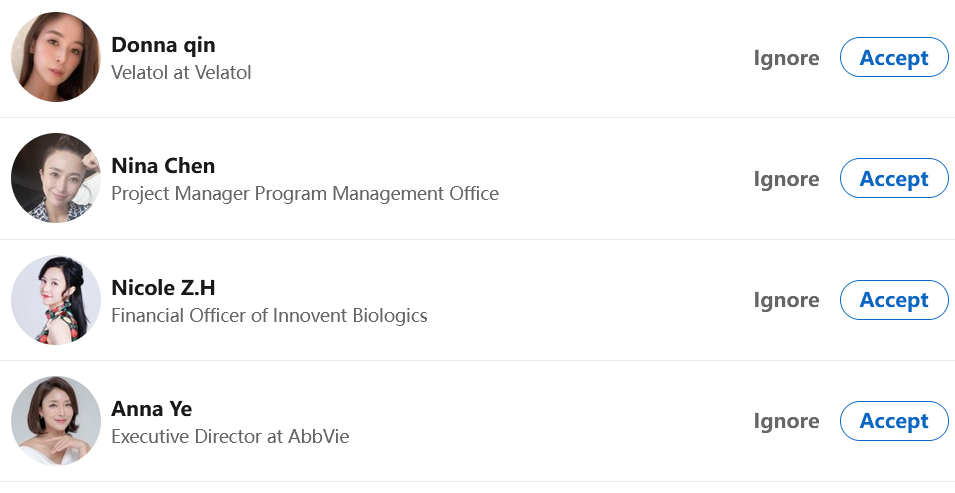
Task: Open Donna qin's profile photo
Action: point(56,57)
